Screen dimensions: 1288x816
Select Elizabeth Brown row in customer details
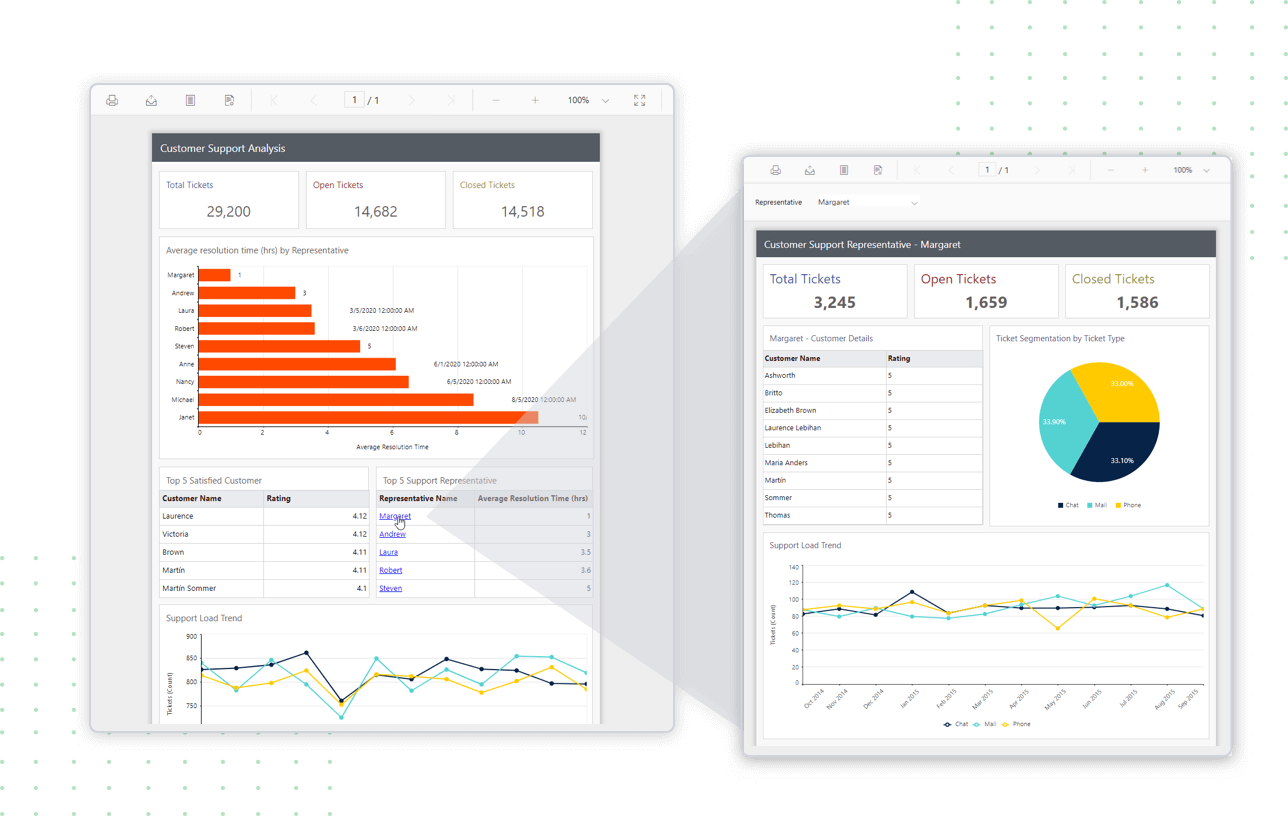872,410
